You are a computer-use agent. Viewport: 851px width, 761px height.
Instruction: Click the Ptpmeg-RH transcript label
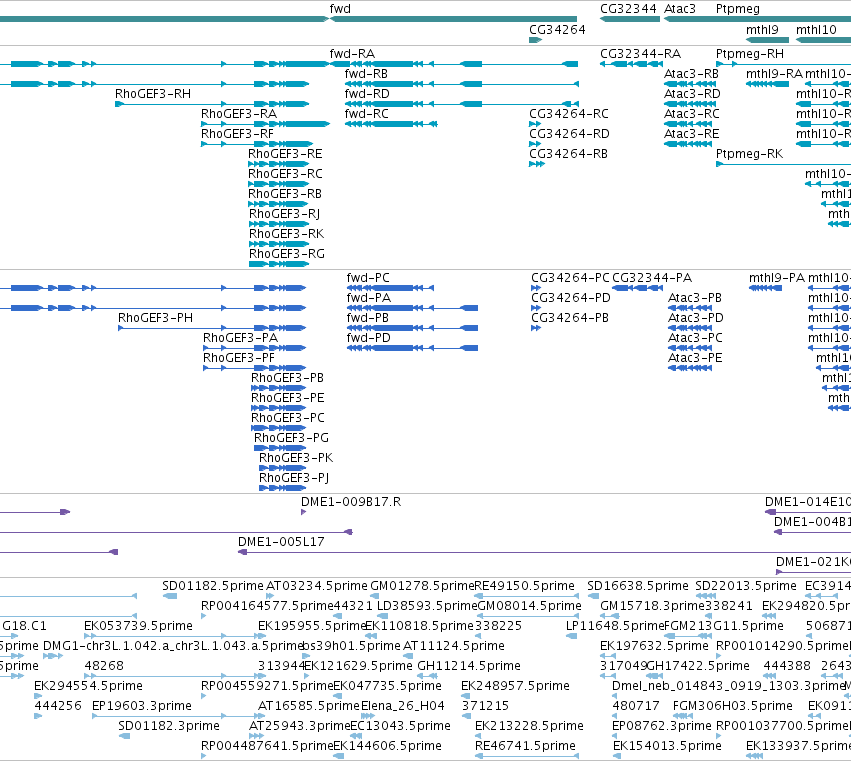750,54
